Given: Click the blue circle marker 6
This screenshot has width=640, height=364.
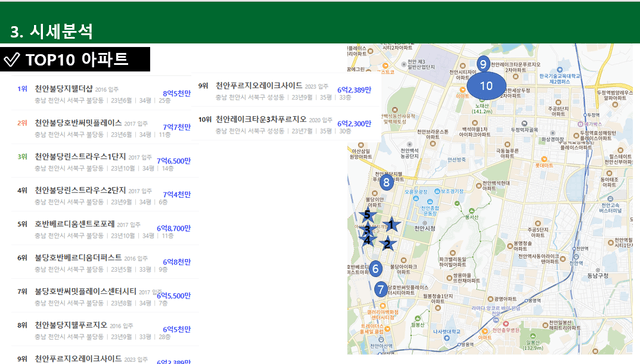Looking at the screenshot, I should point(376,268).
